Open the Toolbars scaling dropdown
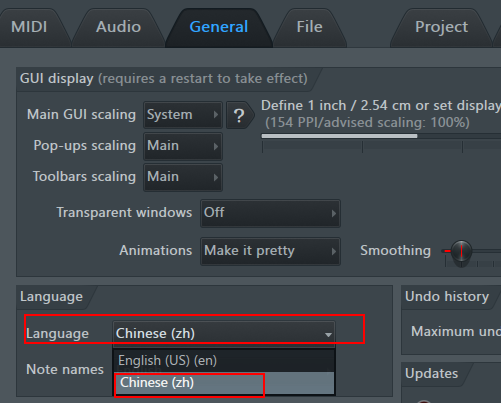Viewport: 501px width, 403px height. click(183, 177)
